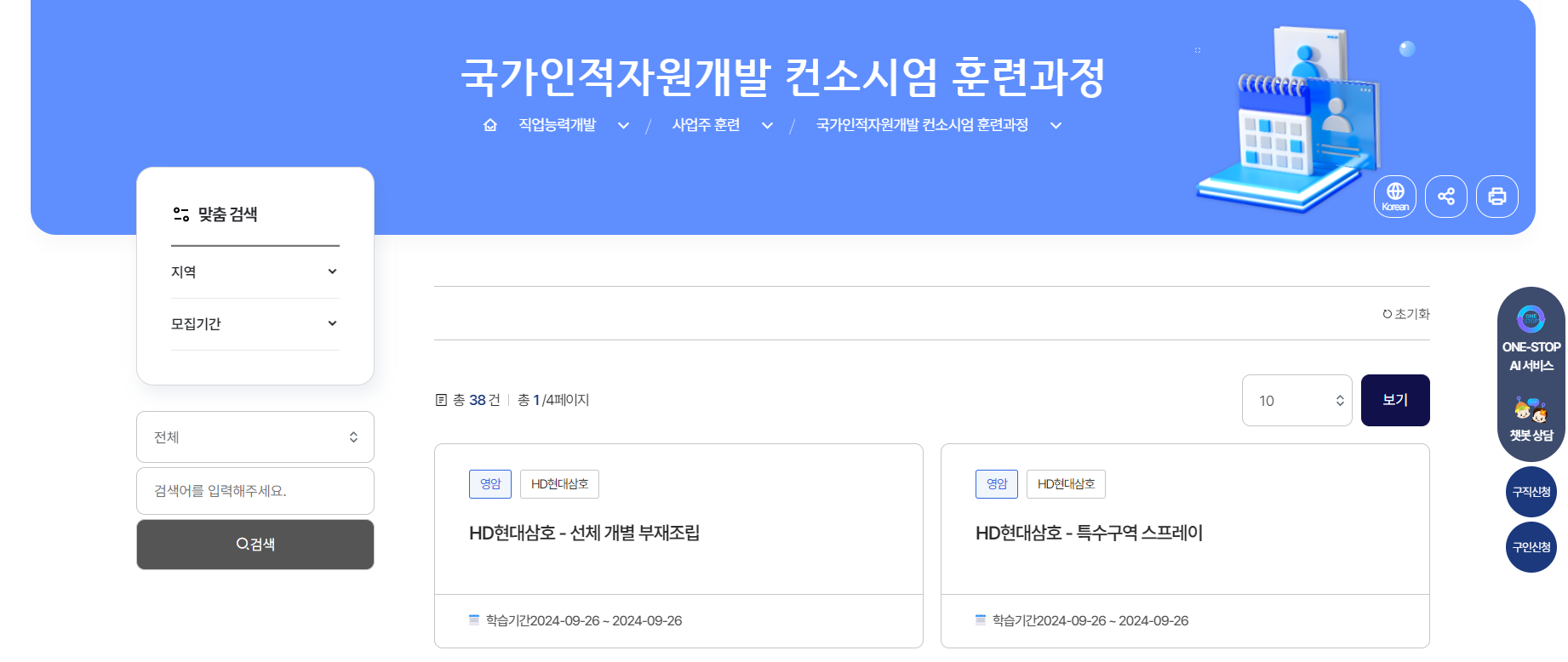This screenshot has height=662, width=1568.
Task: Expand the 지역 filter
Action: tap(255, 272)
